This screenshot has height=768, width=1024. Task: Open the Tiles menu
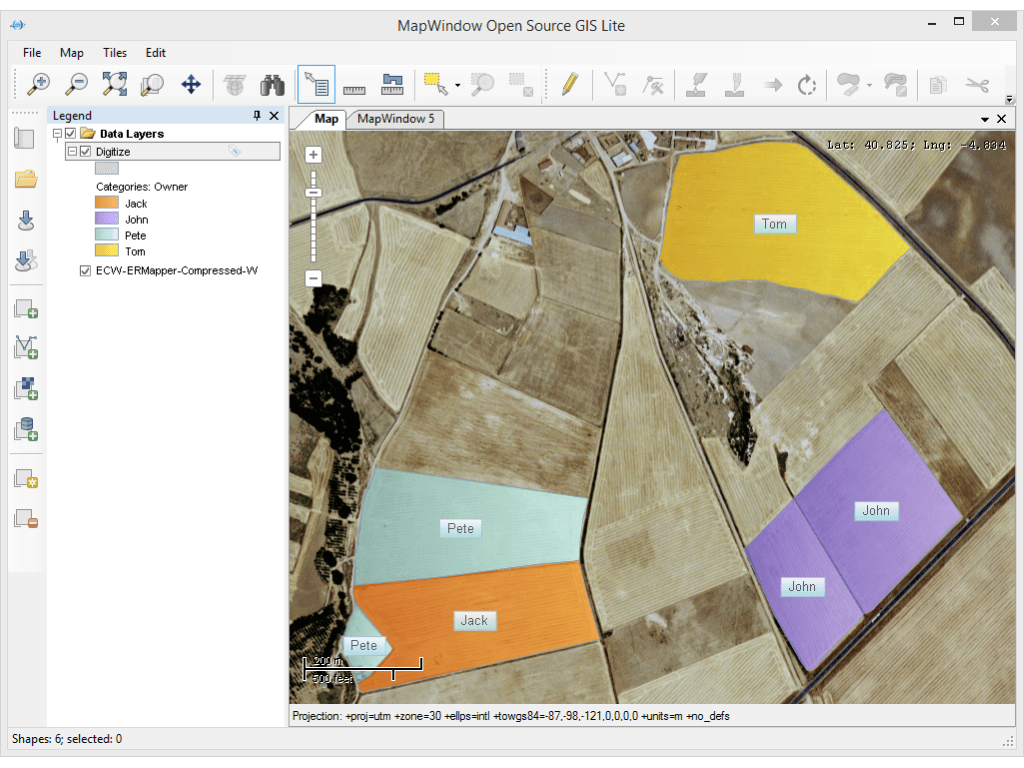[x=114, y=53]
